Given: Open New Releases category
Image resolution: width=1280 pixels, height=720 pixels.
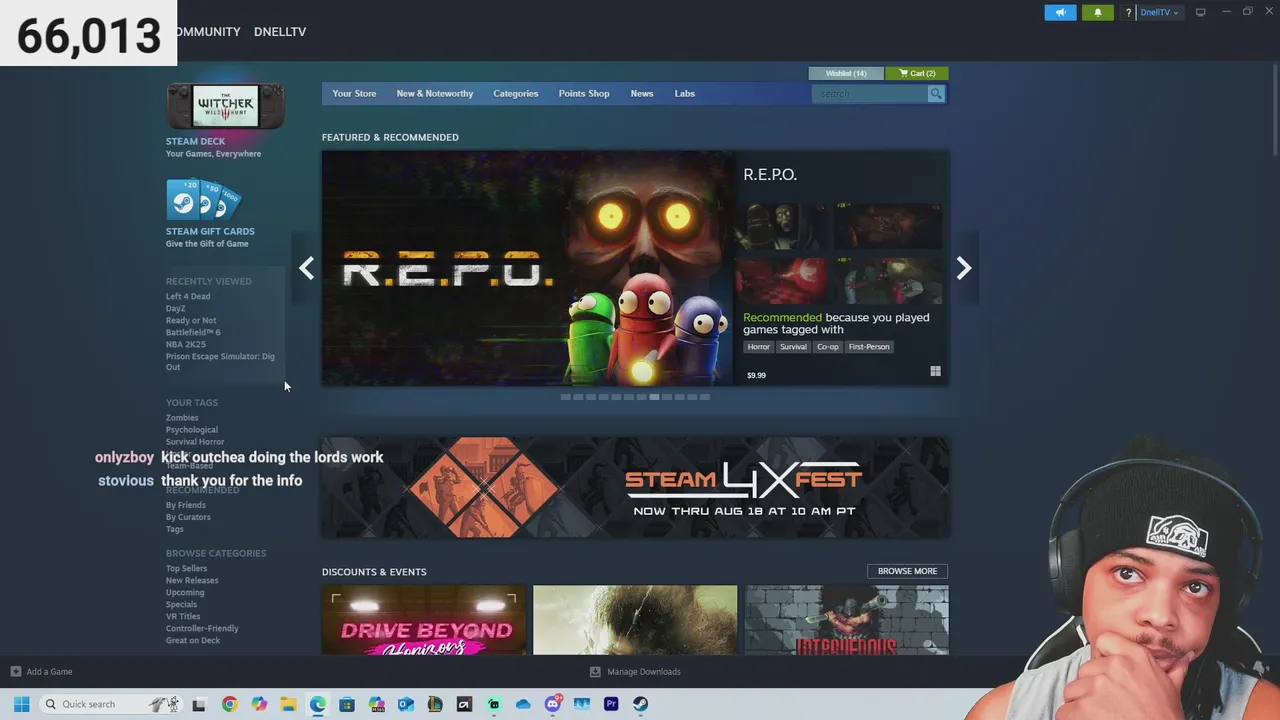Looking at the screenshot, I should (192, 581).
